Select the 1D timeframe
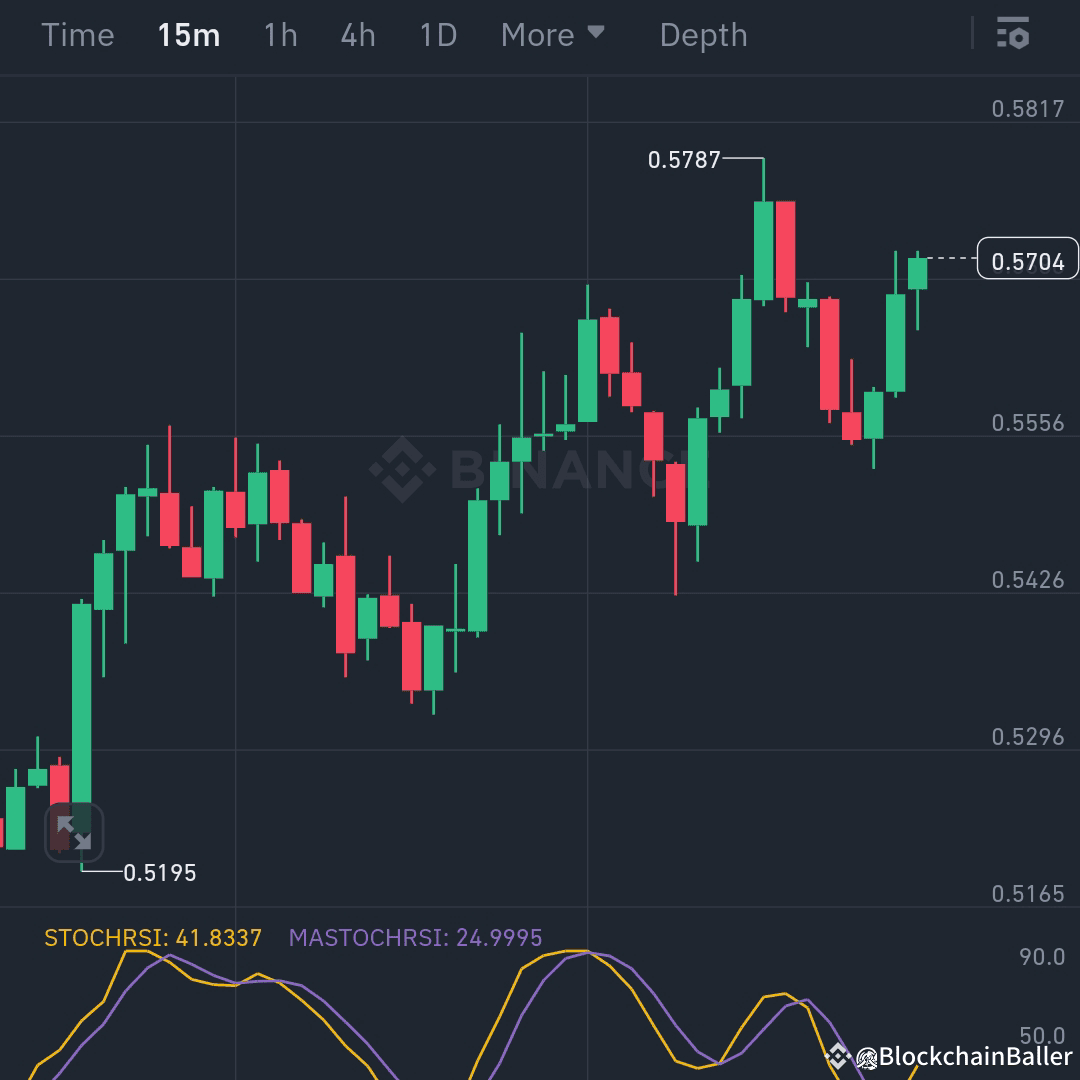This screenshot has height=1080, width=1080. [436, 34]
